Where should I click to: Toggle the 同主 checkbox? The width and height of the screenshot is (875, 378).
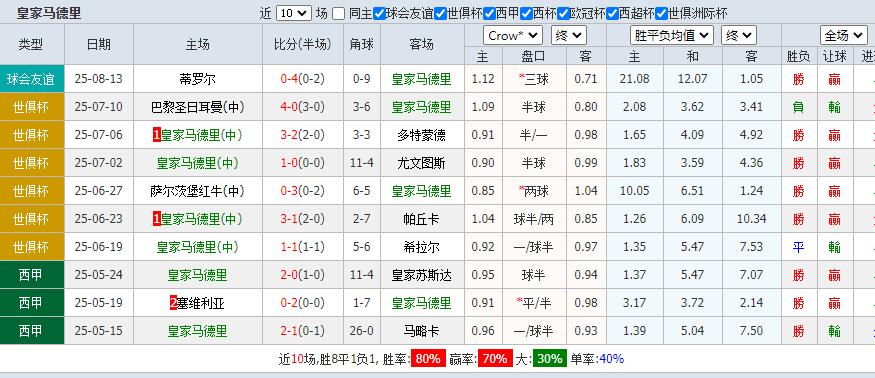(x=338, y=13)
